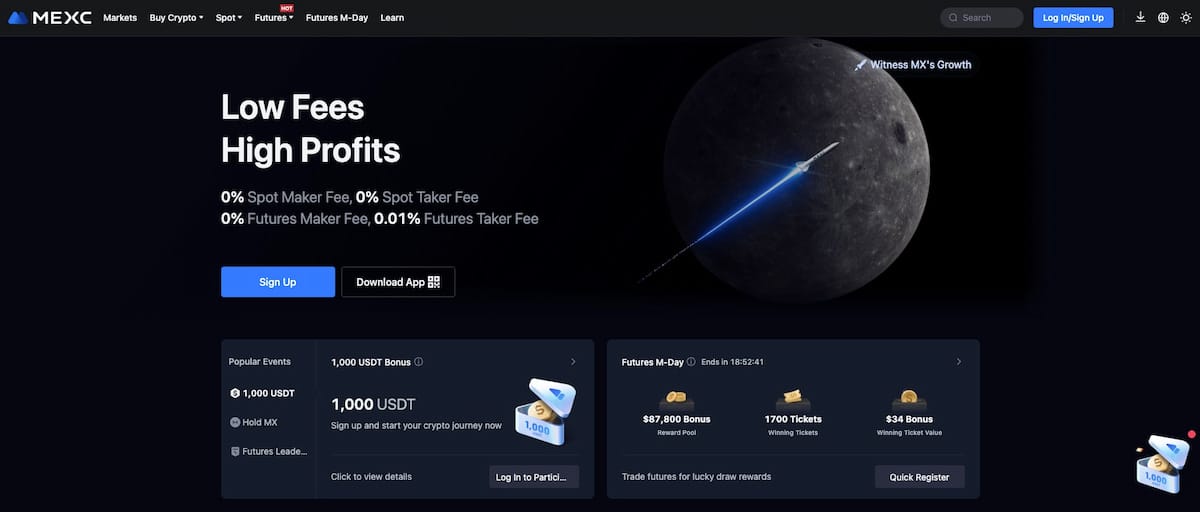Open the Futures M-Day card arrow chevron
The width and height of the screenshot is (1200, 512).
click(959, 362)
